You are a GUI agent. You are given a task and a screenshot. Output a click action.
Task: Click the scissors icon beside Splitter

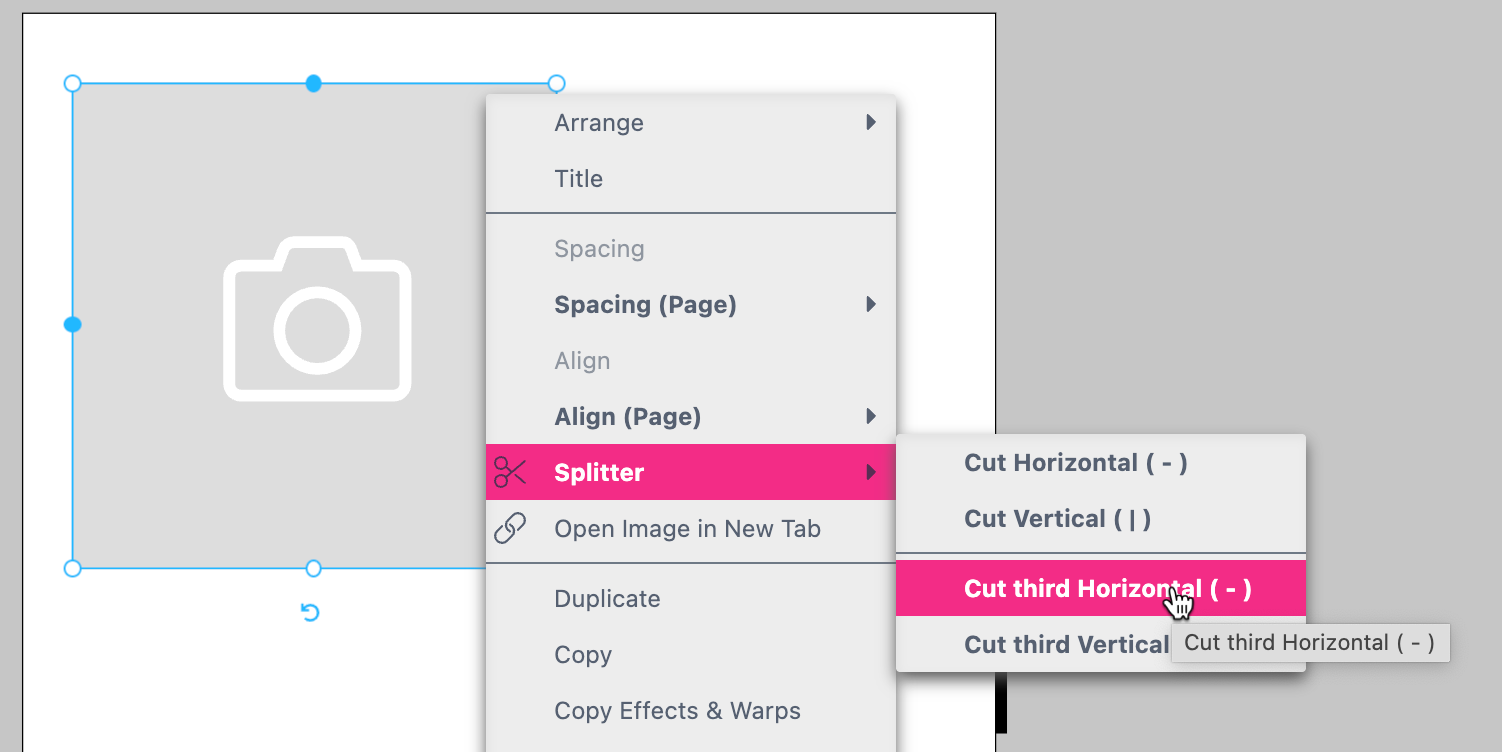510,471
